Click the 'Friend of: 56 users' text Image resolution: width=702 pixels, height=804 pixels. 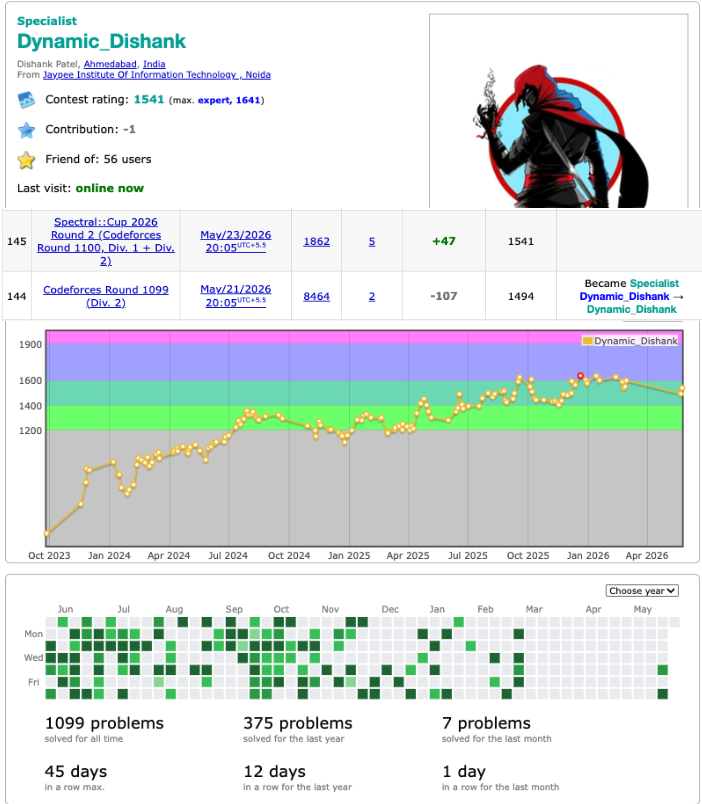pyautogui.click(x=98, y=159)
